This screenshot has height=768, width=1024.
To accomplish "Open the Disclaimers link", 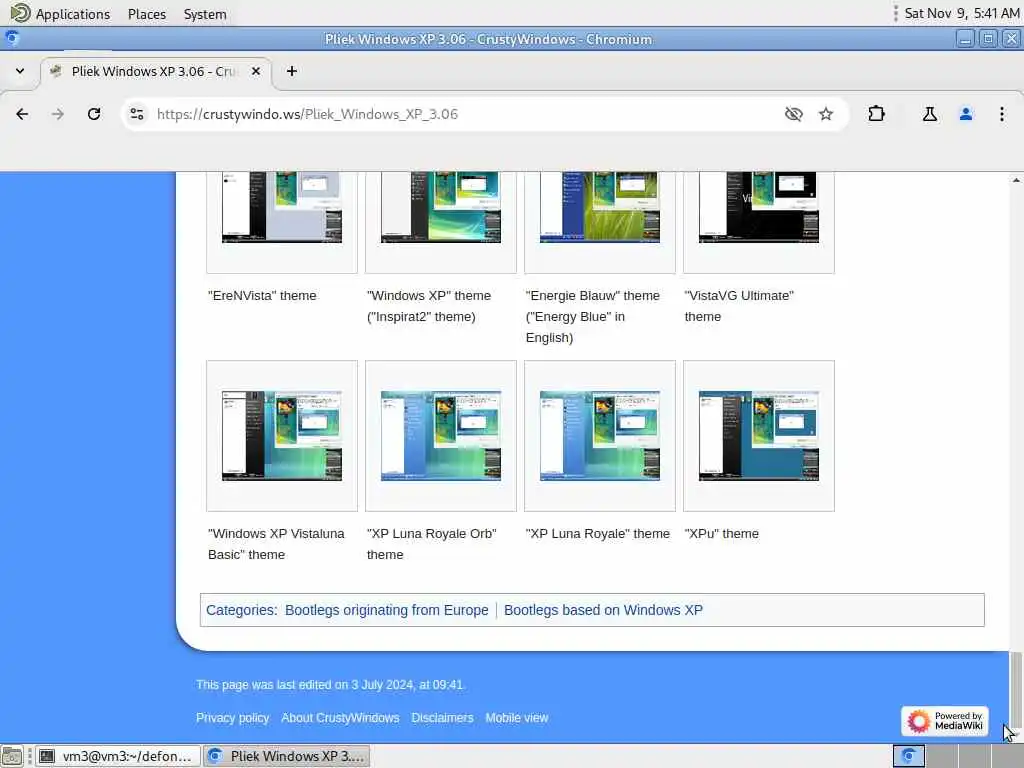I will pos(442,718).
